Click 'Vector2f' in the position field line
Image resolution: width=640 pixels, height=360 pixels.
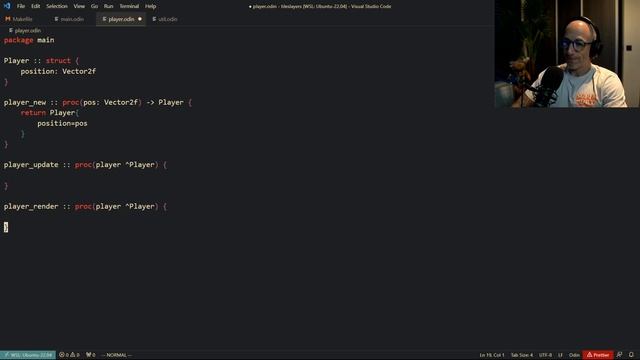[x=79, y=71]
